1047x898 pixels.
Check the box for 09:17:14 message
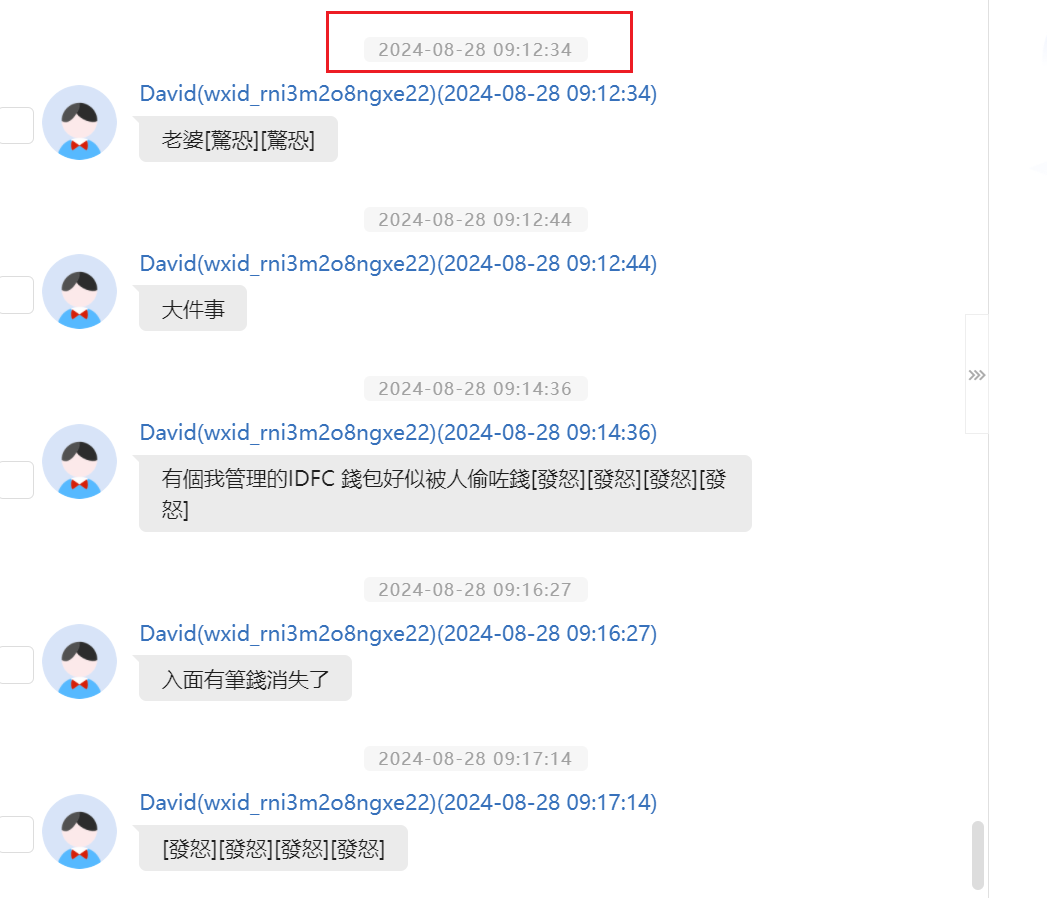pyautogui.click(x=16, y=835)
